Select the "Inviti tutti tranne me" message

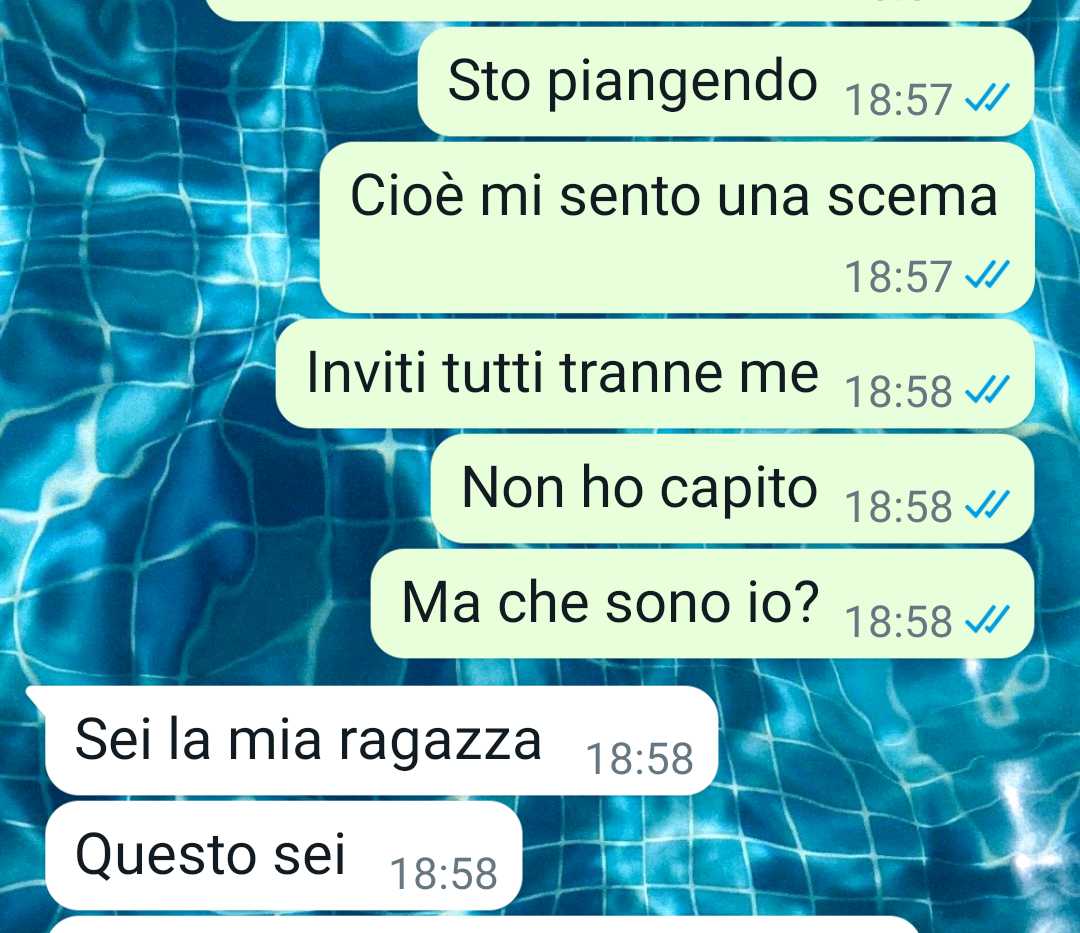pos(655,374)
